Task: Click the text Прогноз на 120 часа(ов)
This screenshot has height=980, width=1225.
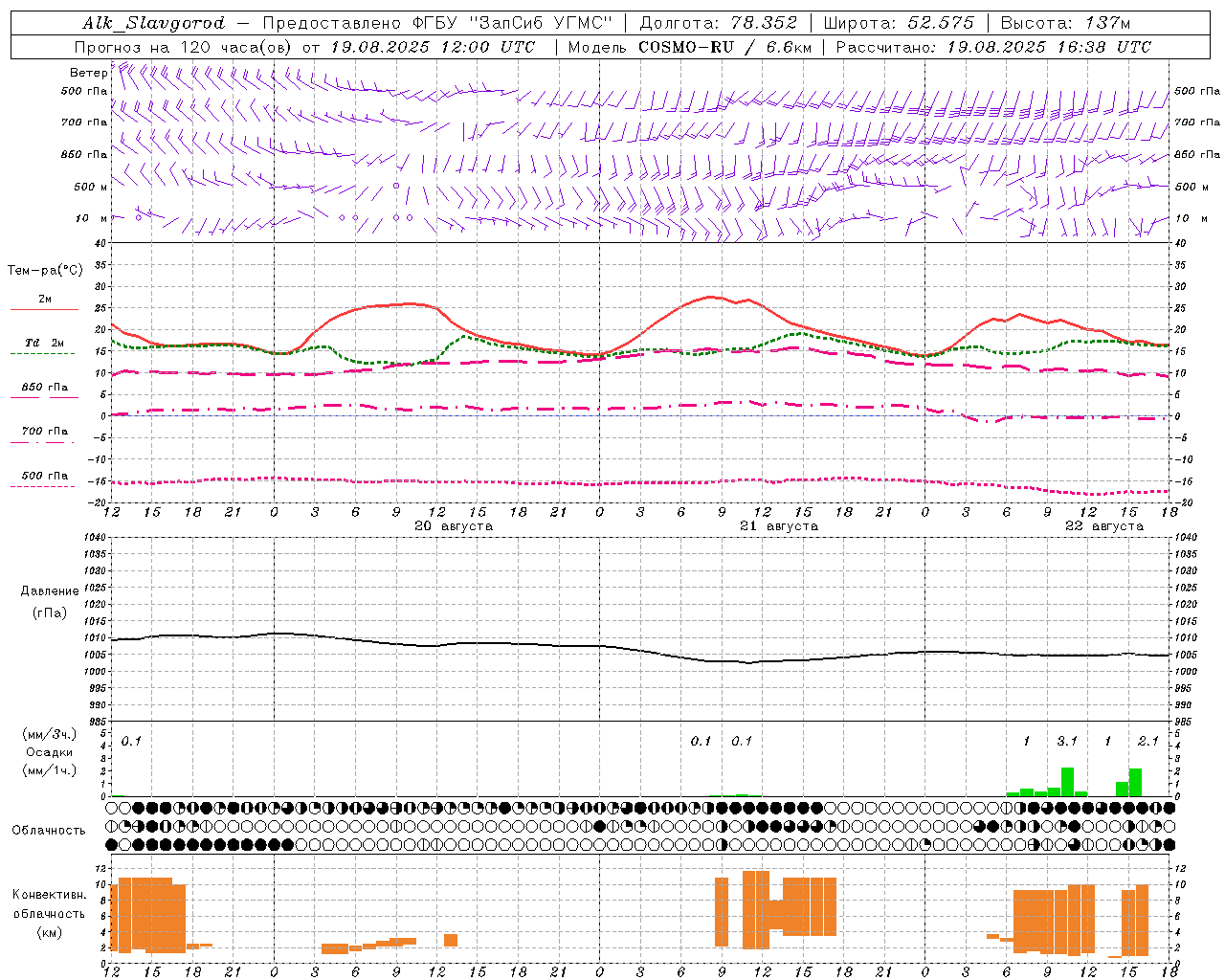Action: point(184,47)
